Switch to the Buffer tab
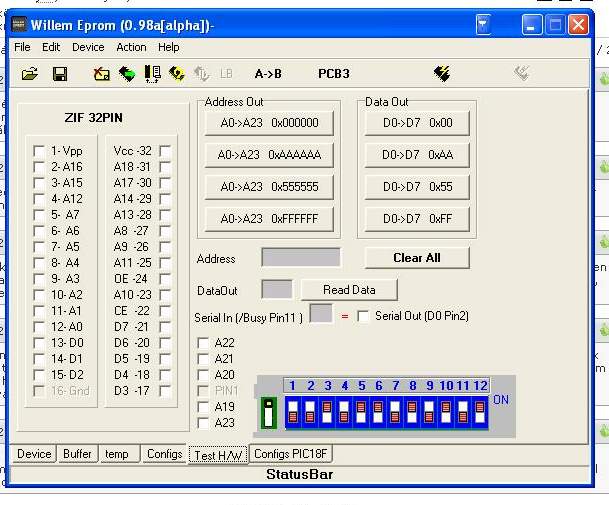The height and width of the screenshot is (505, 609). pyautogui.click(x=77, y=454)
